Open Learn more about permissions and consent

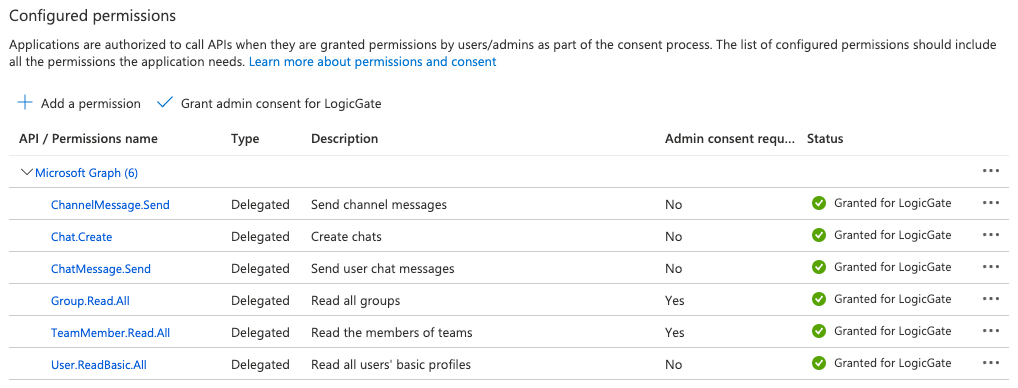[373, 62]
